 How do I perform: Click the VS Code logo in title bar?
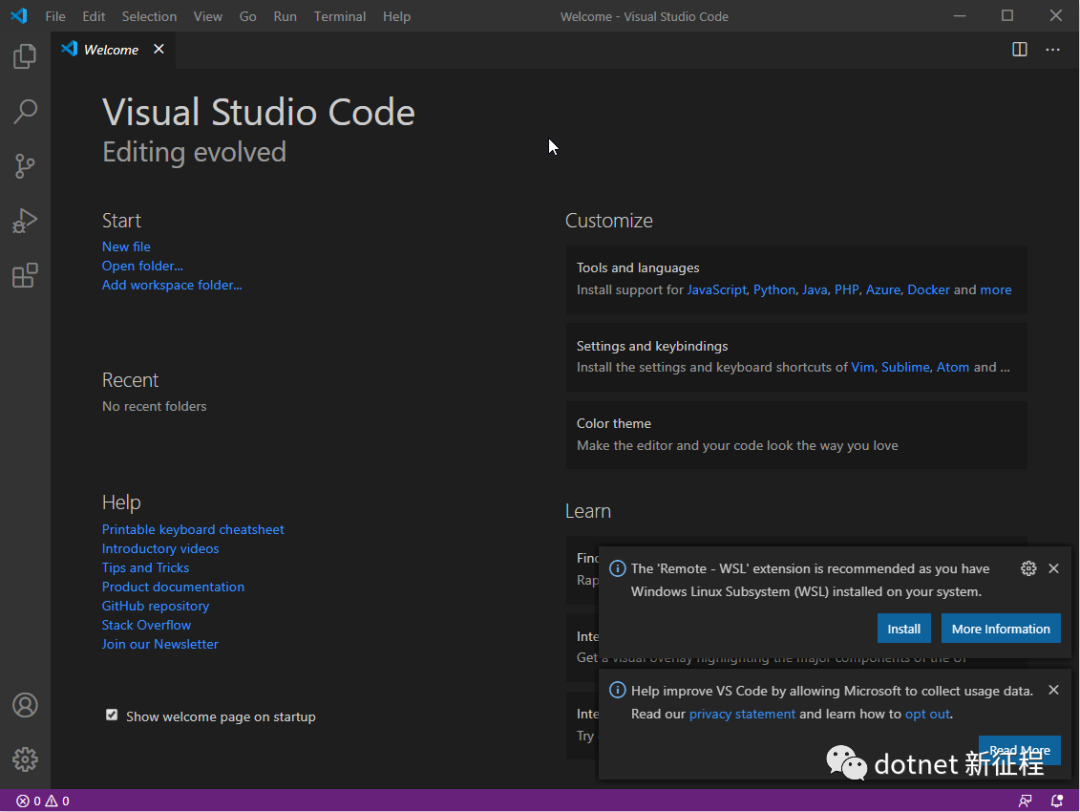(19, 16)
